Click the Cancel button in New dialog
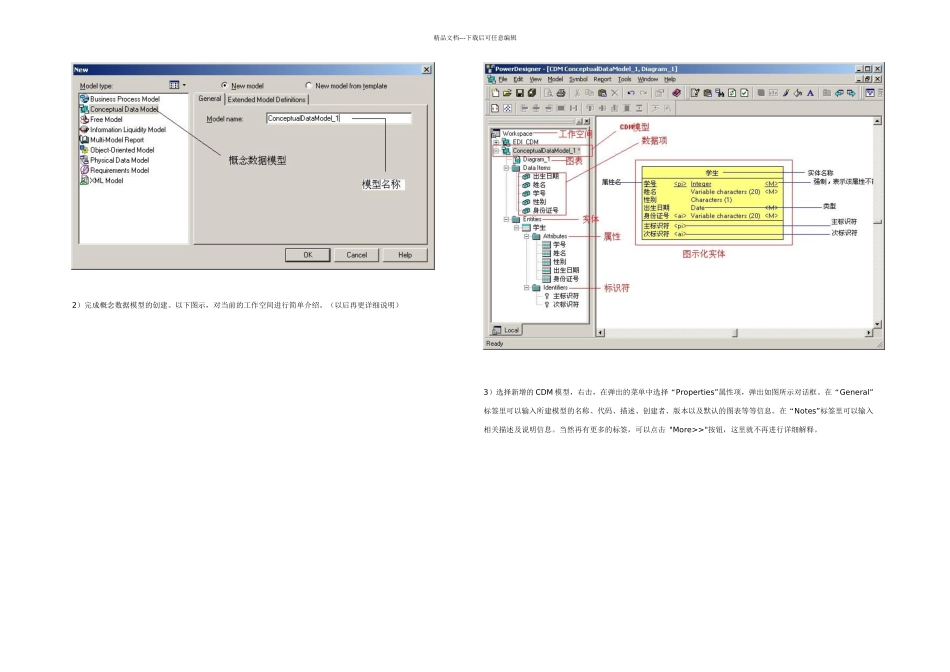This screenshot has width=950, height=672. pyautogui.click(x=356, y=255)
